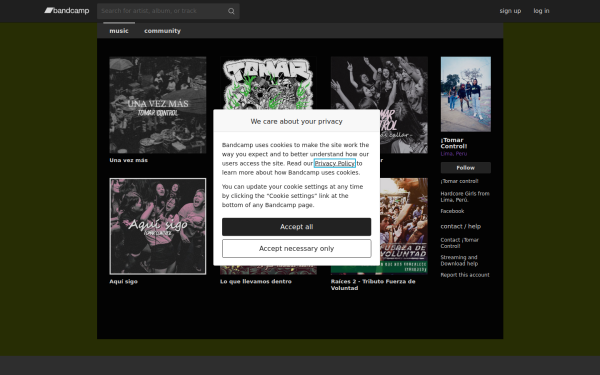Image resolution: width=600 pixels, height=375 pixels.
Task: Click Raíces 2 - Tributo Fuerza de Voluntad title
Action: point(373,284)
